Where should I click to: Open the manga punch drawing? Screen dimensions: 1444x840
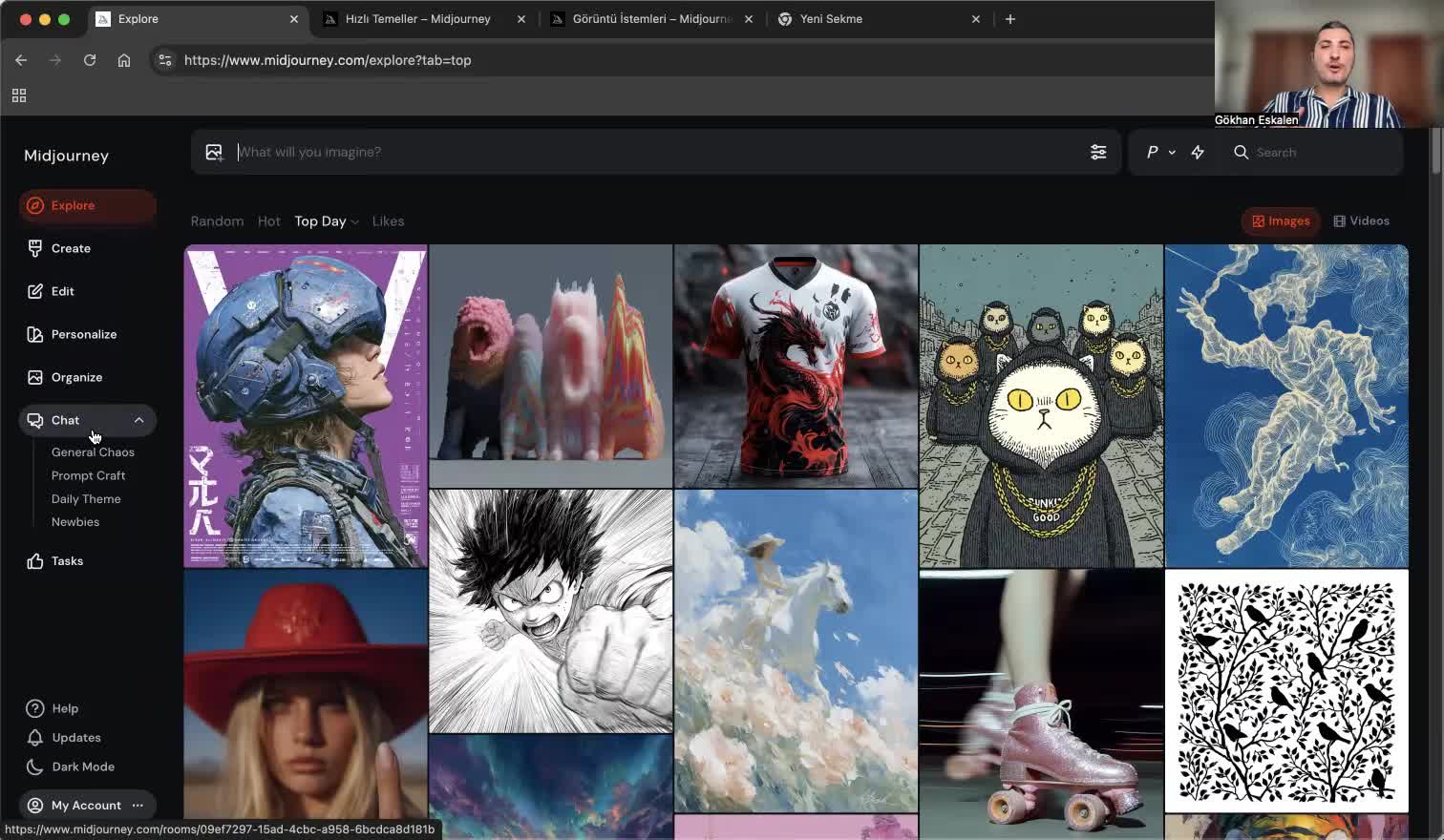pyautogui.click(x=551, y=612)
